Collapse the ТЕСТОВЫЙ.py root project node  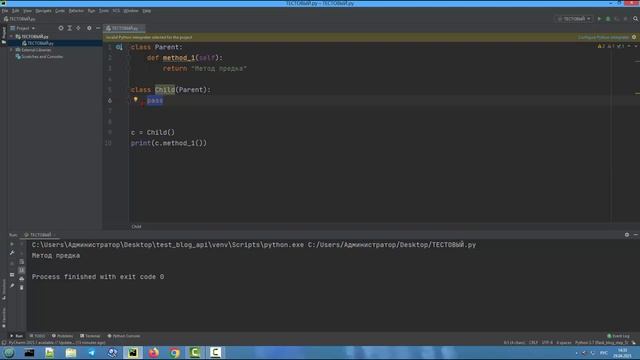point(11,36)
